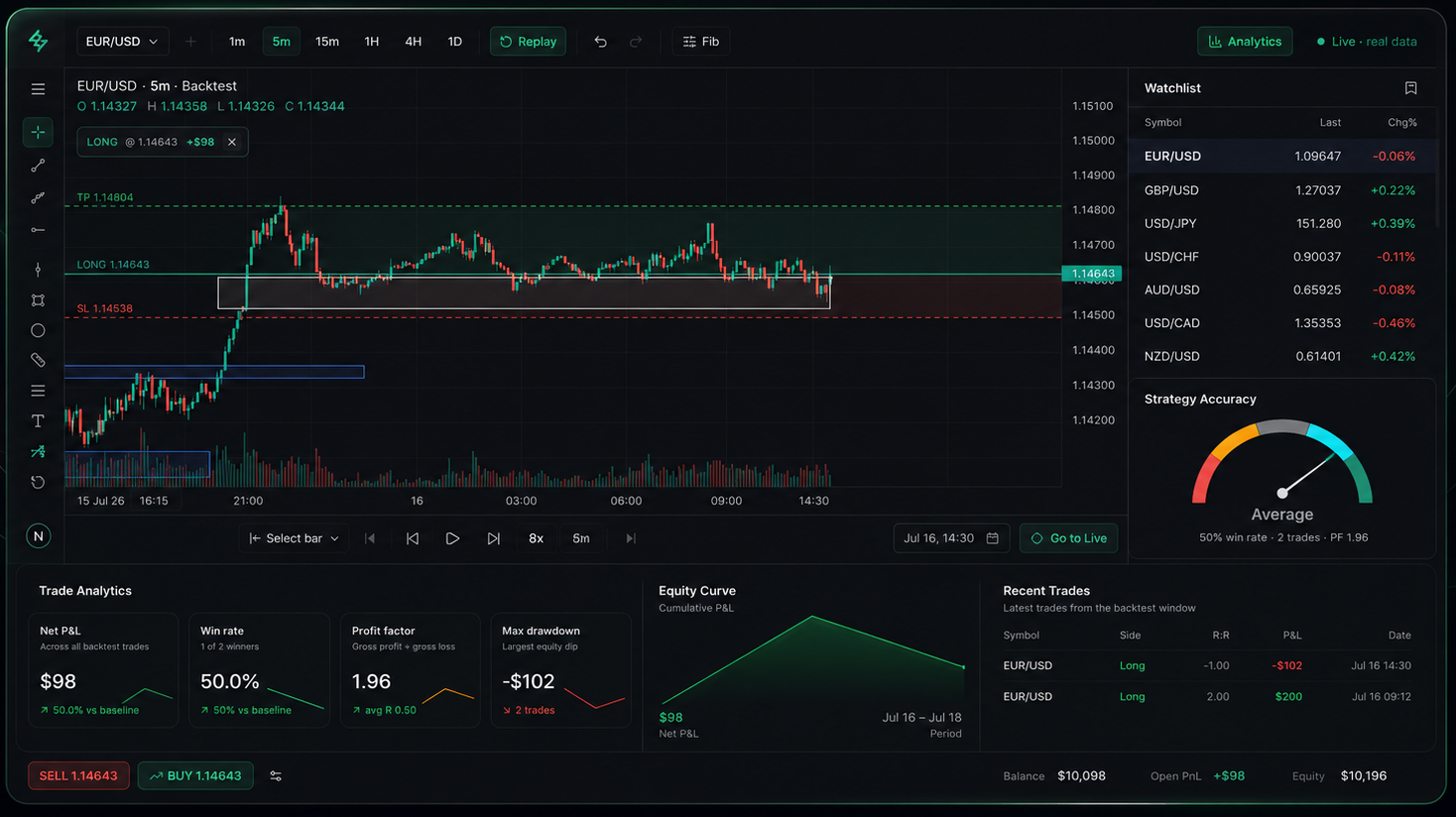Jump to first bar in replay

[370, 538]
